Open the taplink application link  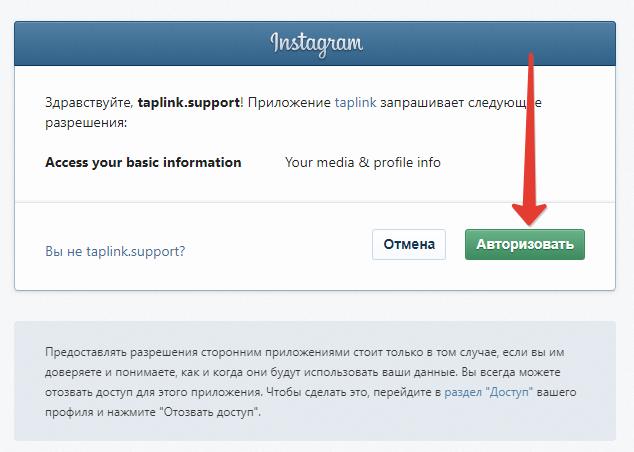(x=355, y=102)
